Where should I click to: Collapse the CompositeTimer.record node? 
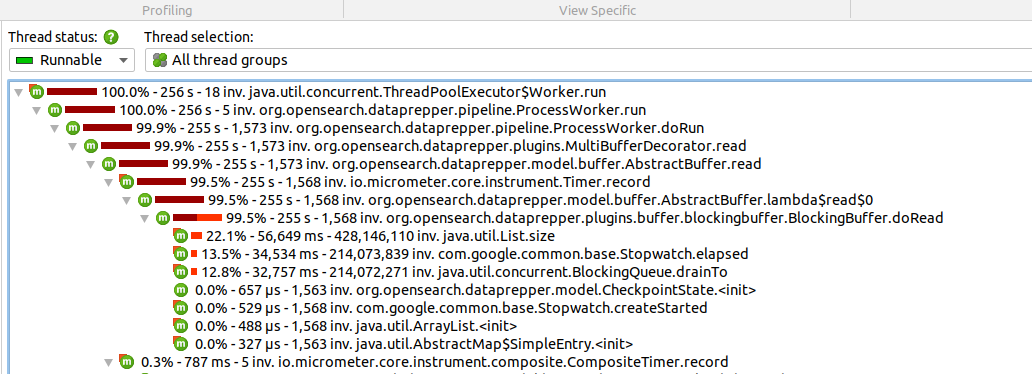click(109, 362)
